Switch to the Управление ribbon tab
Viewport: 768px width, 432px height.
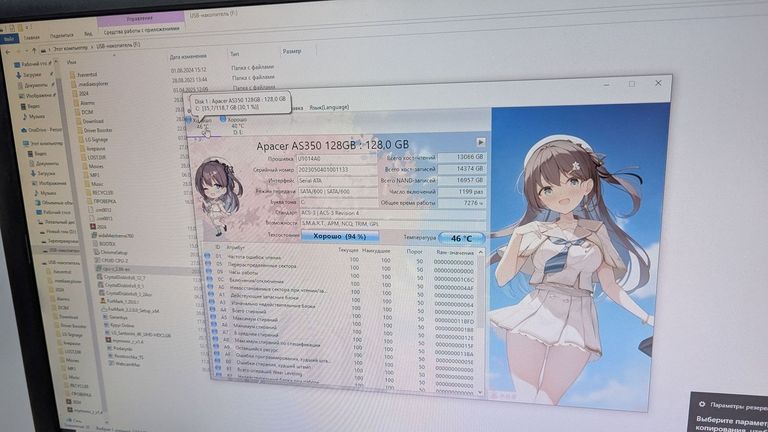[x=139, y=19]
